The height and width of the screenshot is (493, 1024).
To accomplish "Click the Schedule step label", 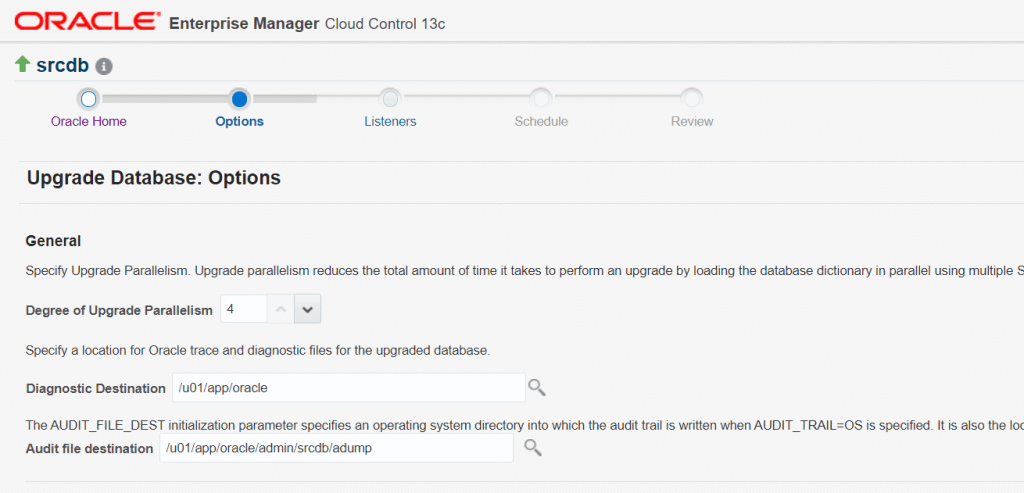I will tap(541, 121).
